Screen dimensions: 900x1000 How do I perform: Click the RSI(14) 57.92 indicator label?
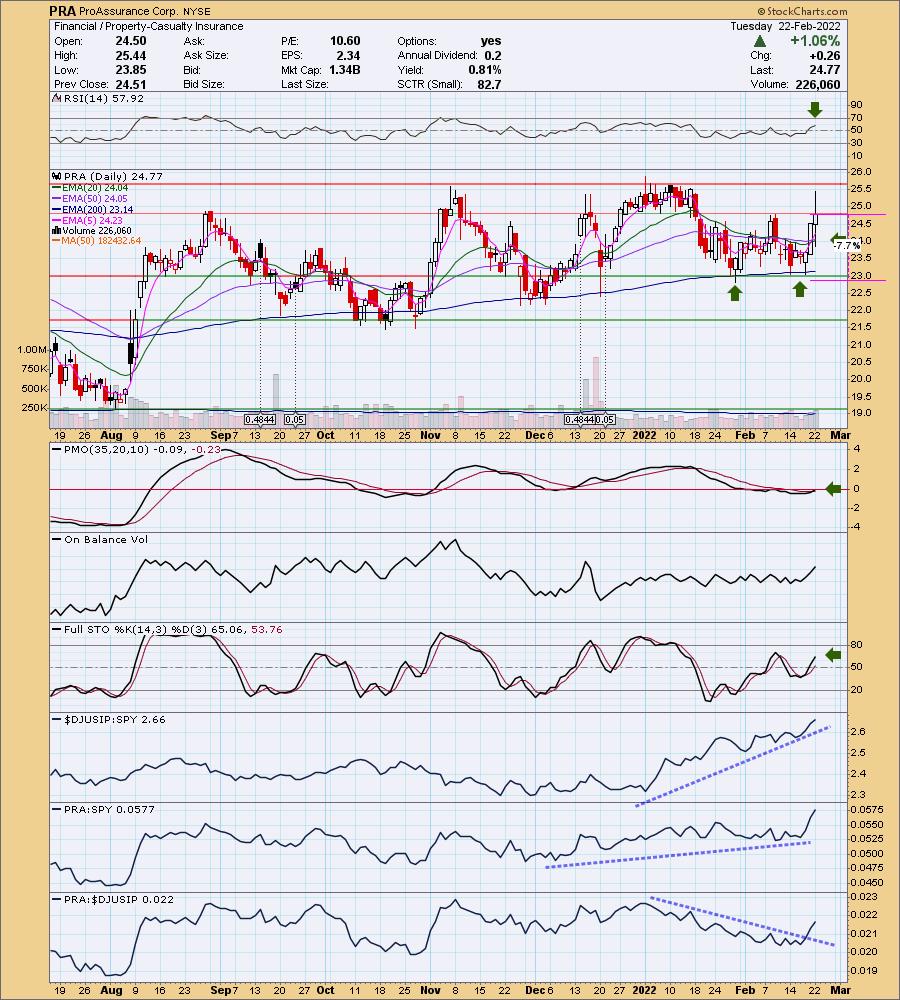point(103,99)
